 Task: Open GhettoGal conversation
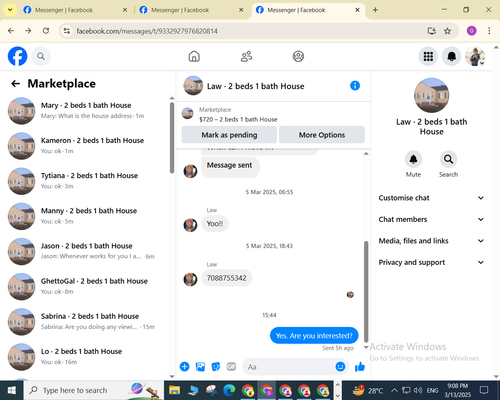coord(87,286)
